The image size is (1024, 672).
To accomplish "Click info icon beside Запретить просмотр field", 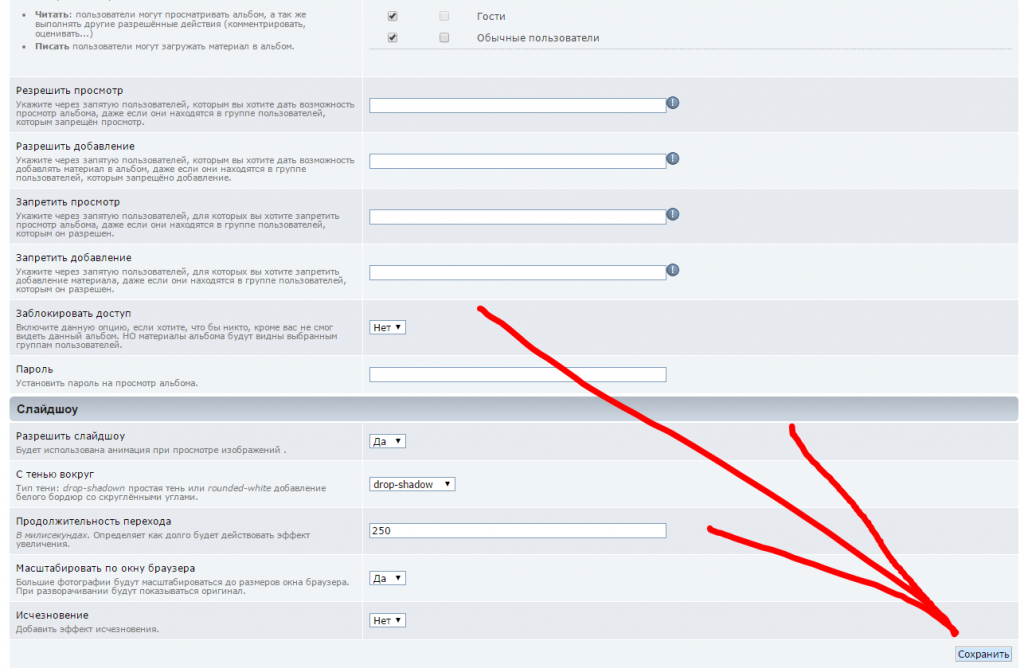I will [673, 214].
